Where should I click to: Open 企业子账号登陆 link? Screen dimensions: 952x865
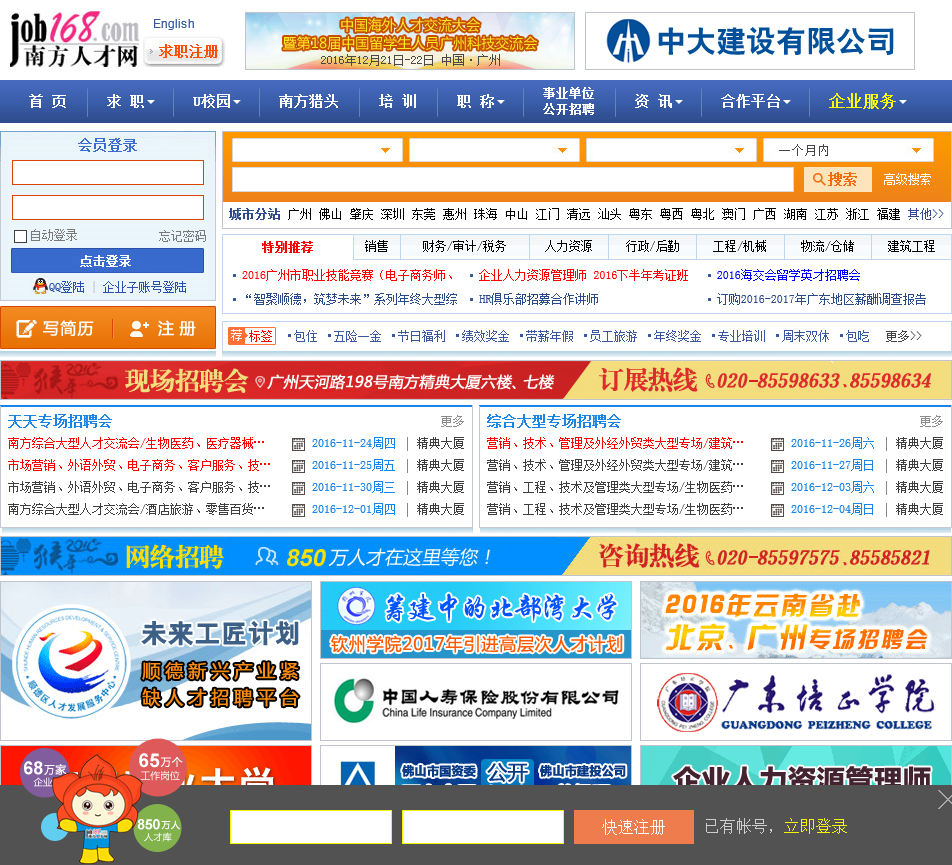click(x=144, y=287)
